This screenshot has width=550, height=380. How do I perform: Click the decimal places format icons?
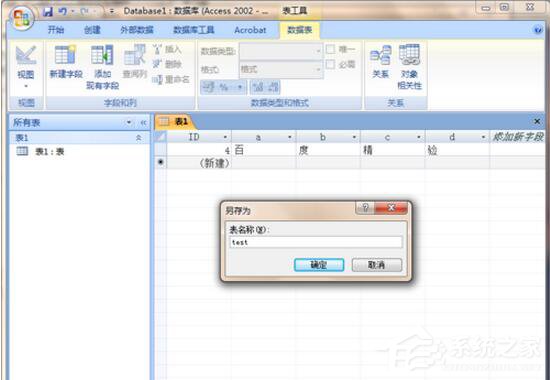click(x=265, y=87)
